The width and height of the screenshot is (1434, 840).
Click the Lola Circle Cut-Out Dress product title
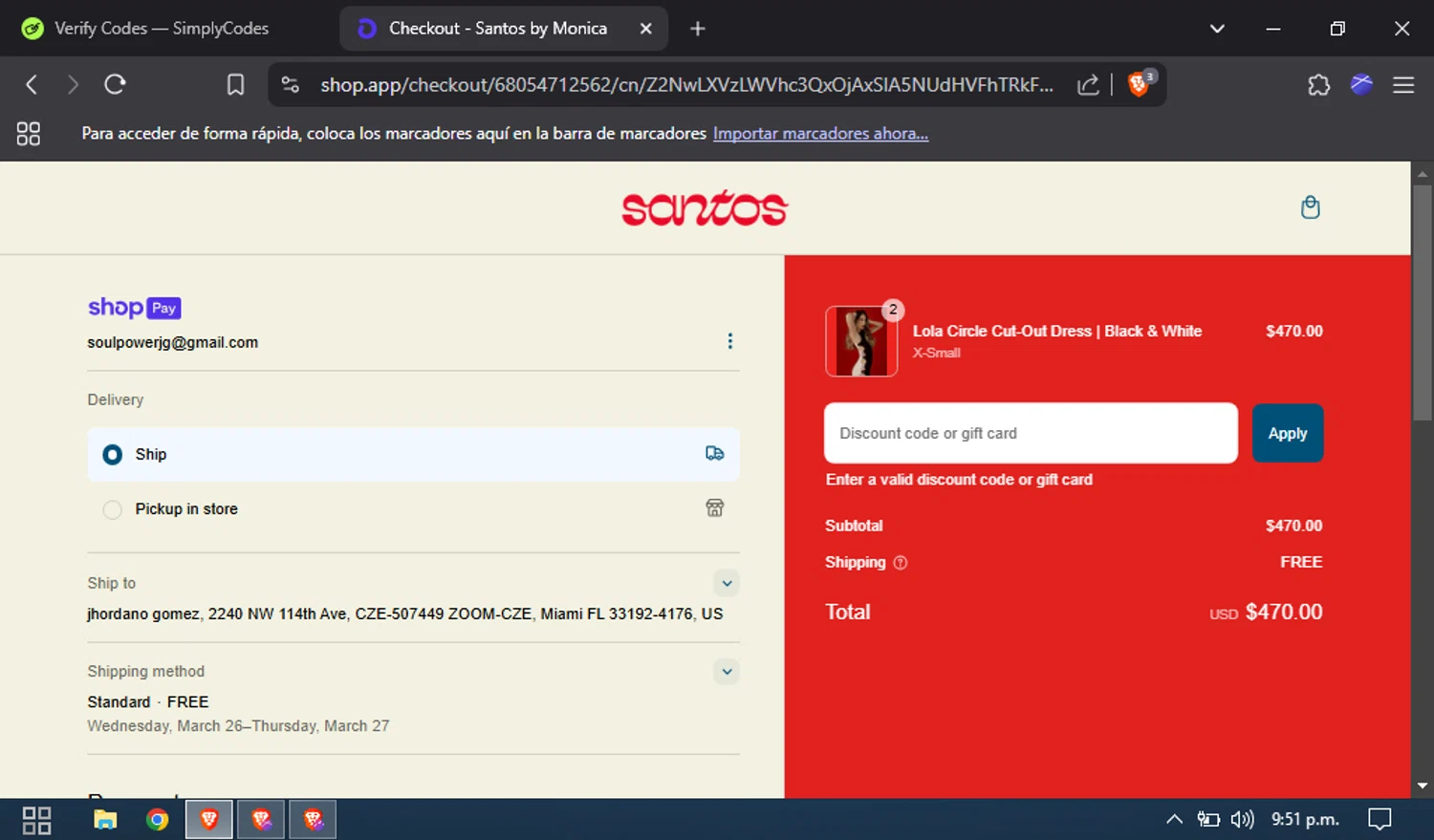[1057, 331]
